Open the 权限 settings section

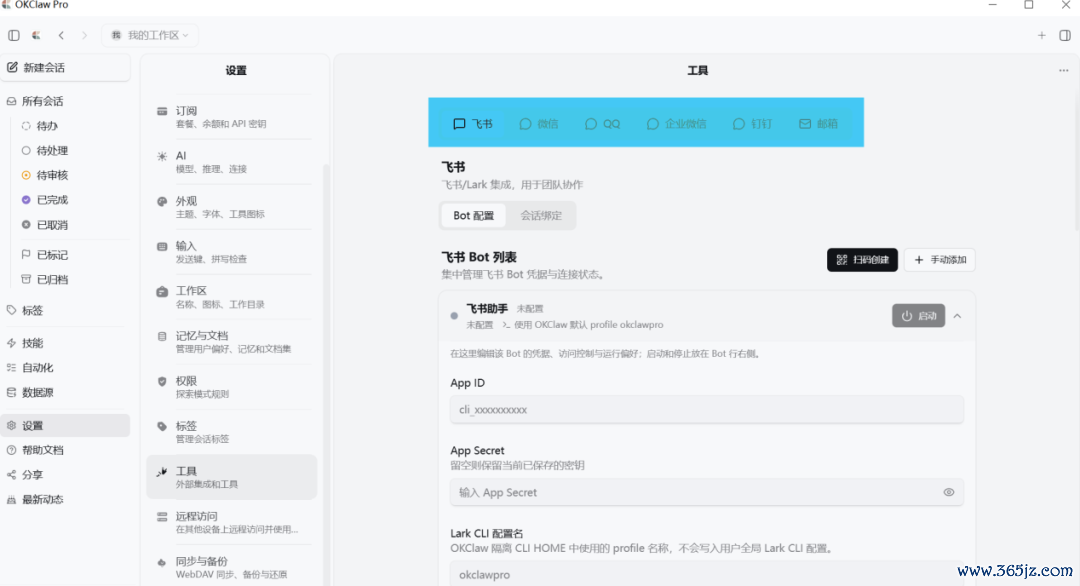231,387
